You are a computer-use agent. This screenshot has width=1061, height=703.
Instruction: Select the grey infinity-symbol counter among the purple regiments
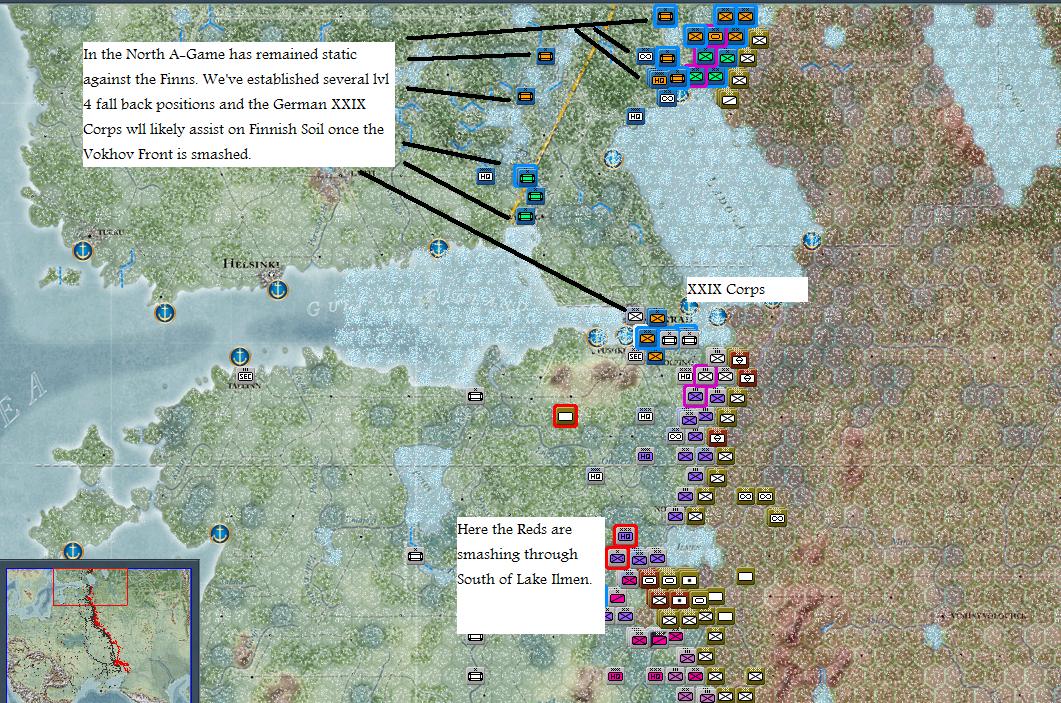pyautogui.click(x=675, y=436)
